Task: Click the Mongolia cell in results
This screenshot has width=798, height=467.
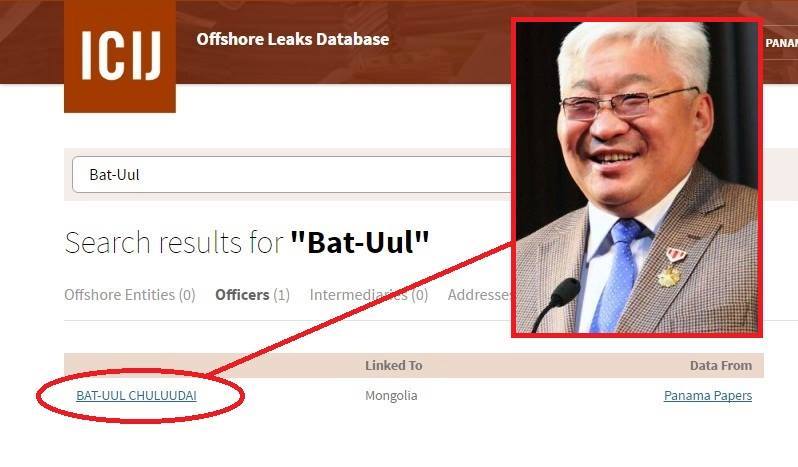Action: (391, 395)
